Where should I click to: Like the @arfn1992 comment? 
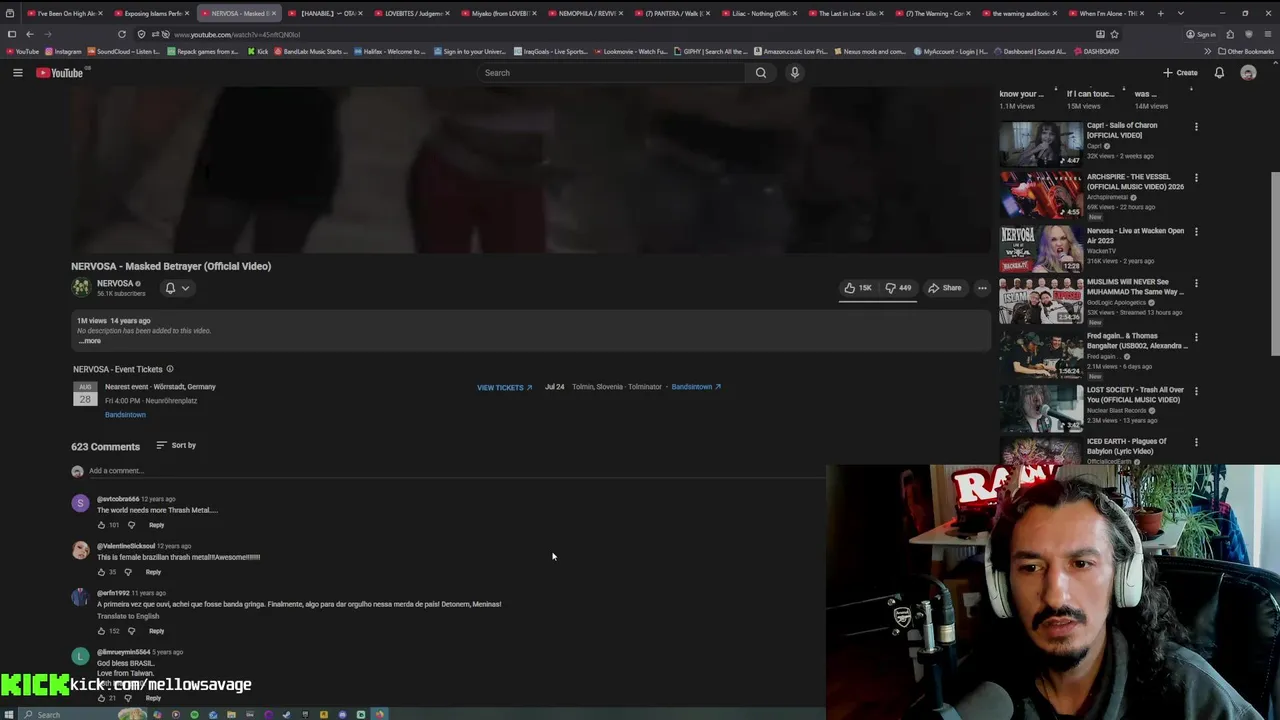tap(101, 631)
